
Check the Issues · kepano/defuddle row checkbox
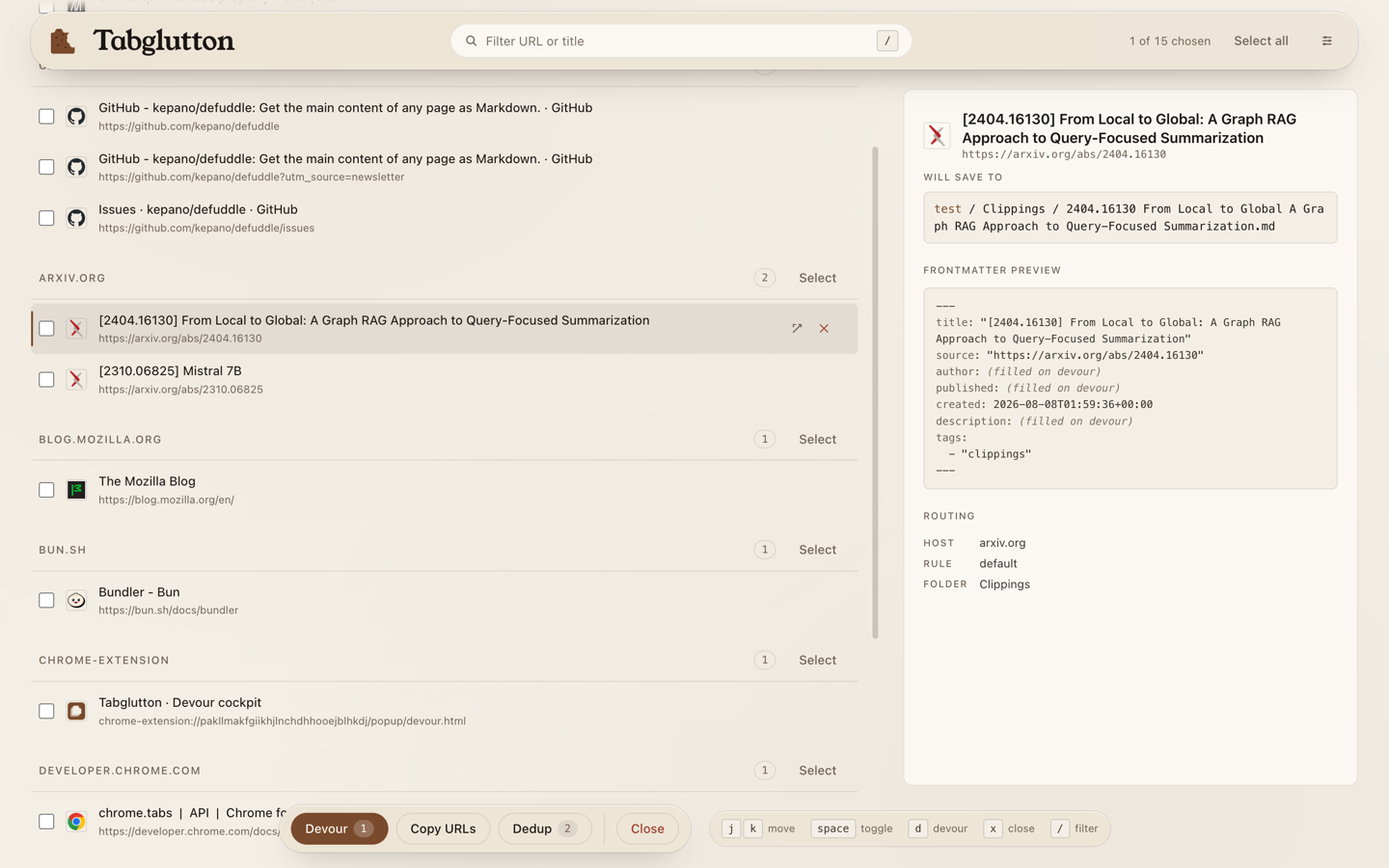[x=46, y=218]
